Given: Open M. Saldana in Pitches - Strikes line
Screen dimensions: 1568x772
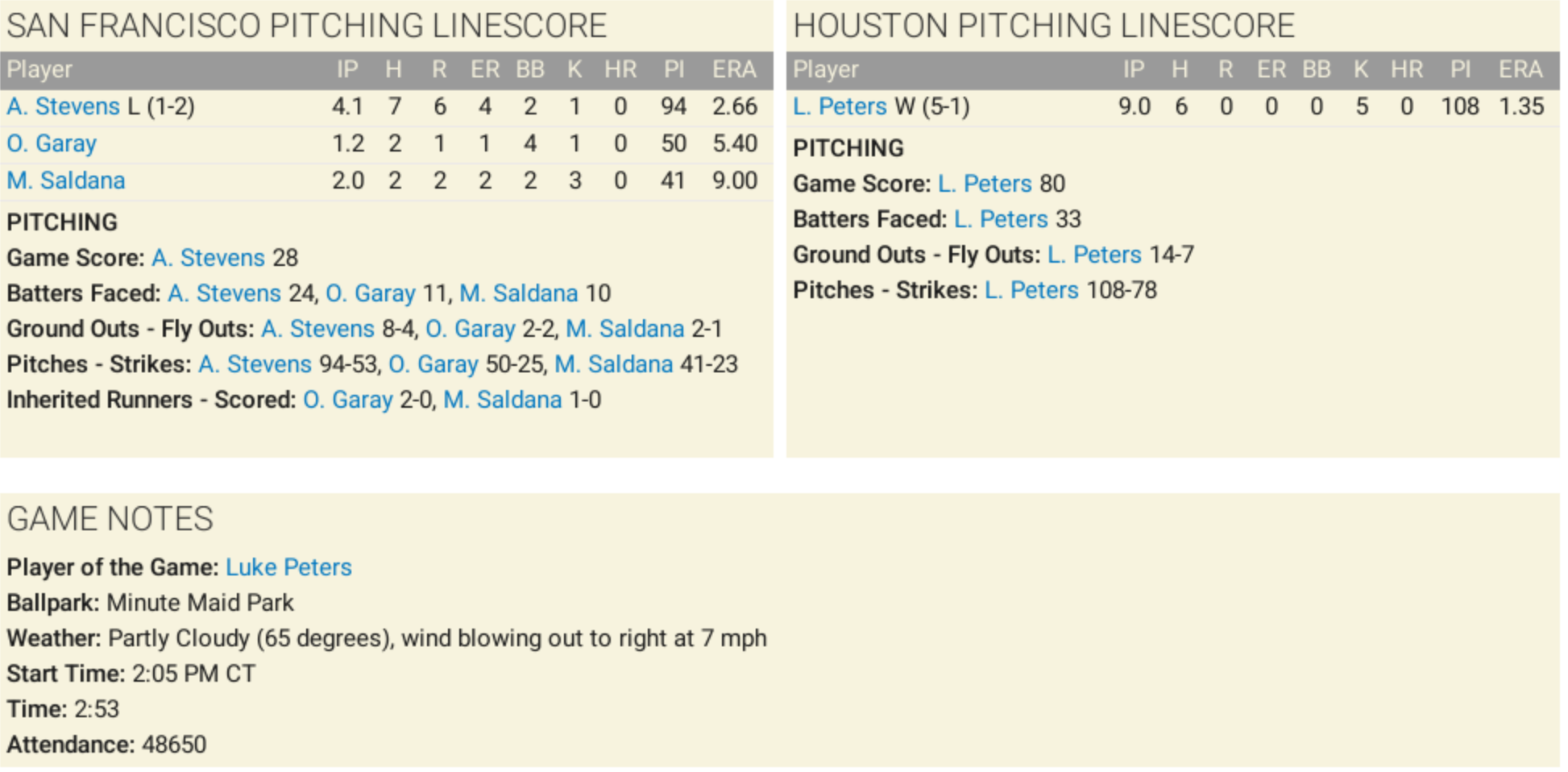Looking at the screenshot, I should point(613,364).
